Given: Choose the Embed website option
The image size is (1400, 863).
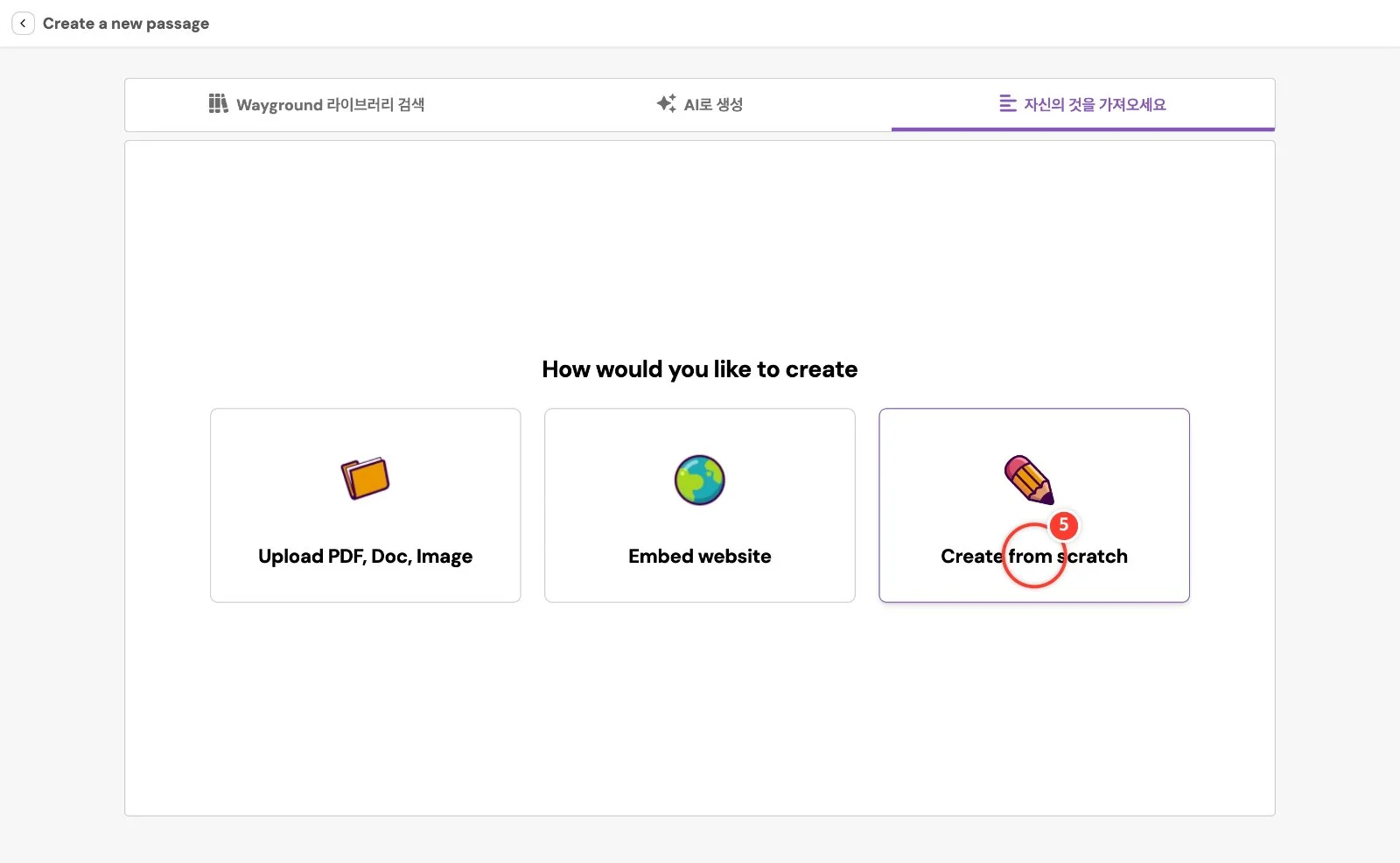Looking at the screenshot, I should click(x=700, y=505).
